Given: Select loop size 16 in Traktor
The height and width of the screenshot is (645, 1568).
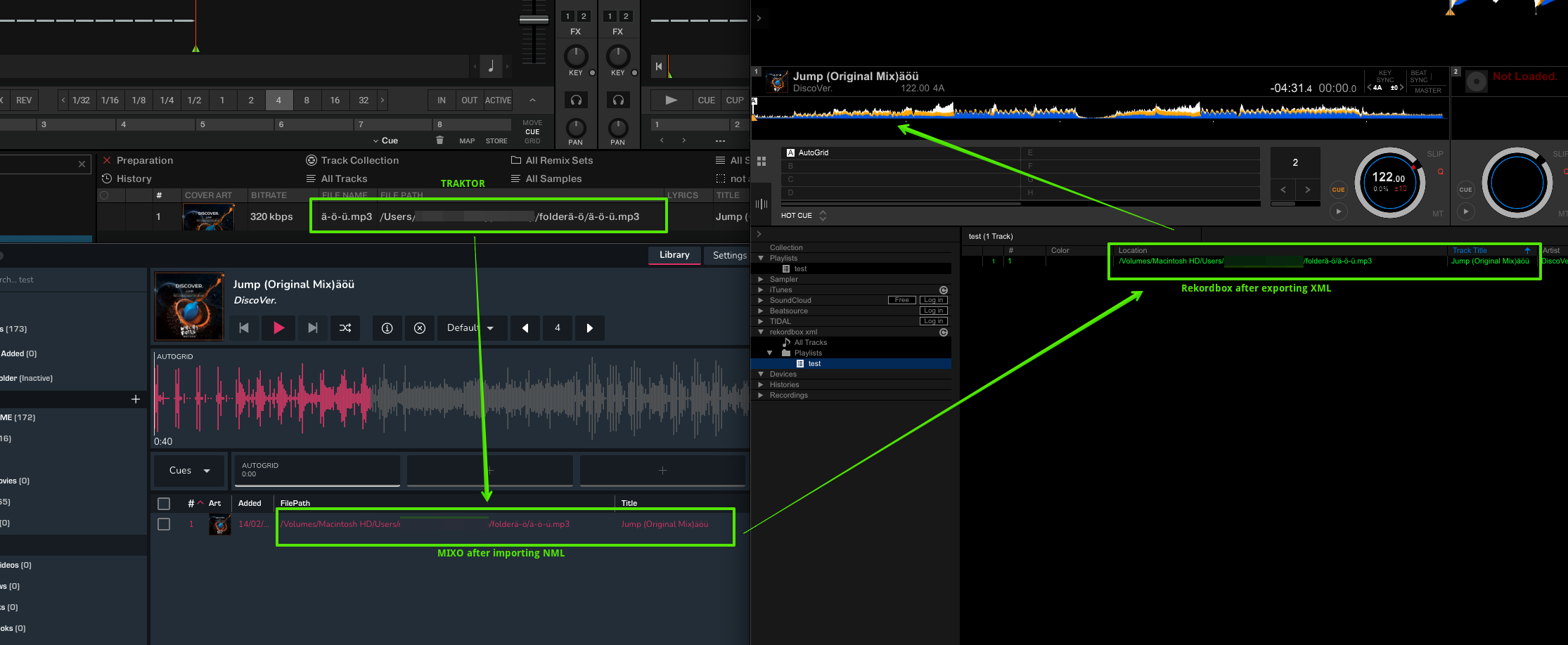Looking at the screenshot, I should point(335,100).
